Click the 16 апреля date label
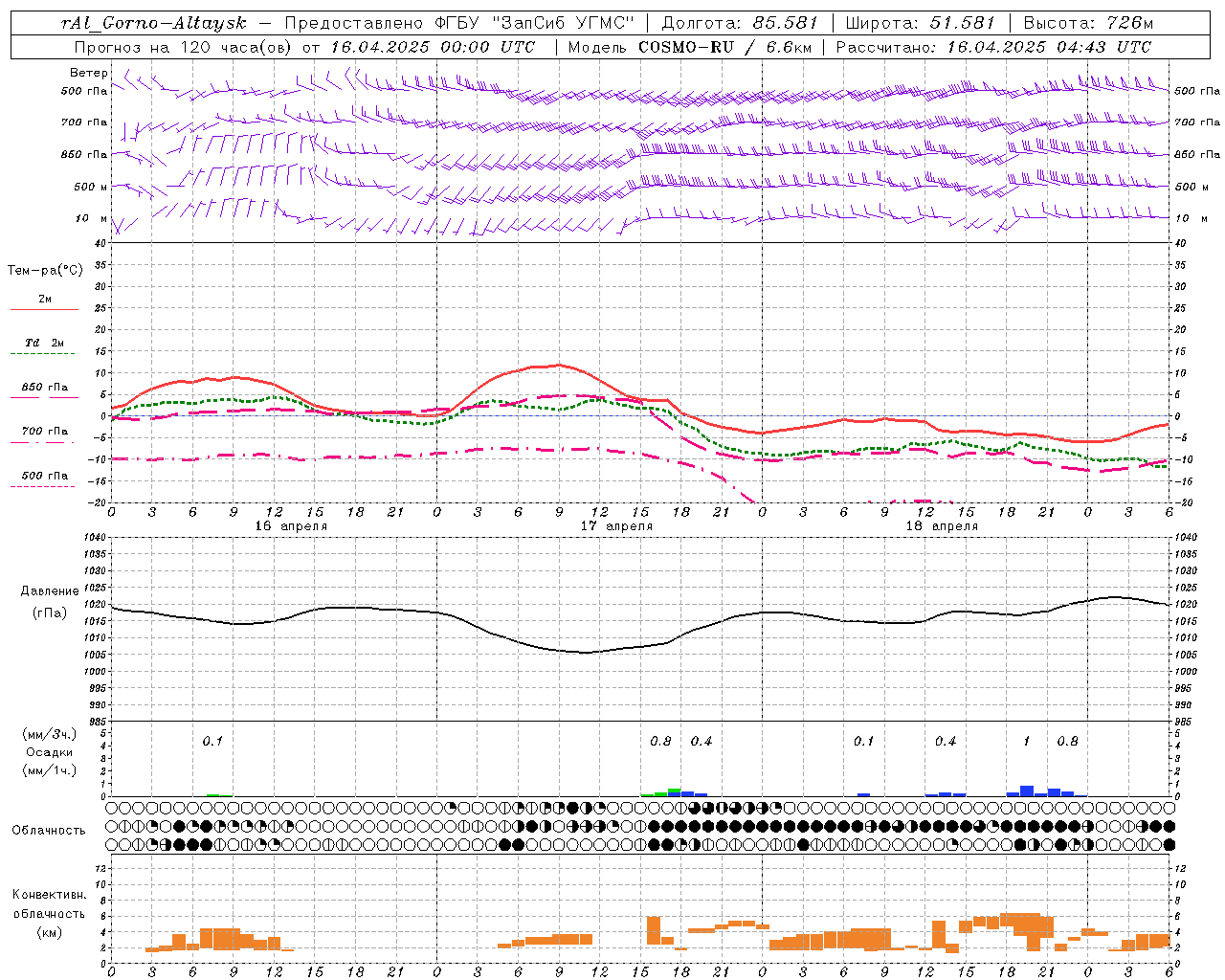This screenshot has height=980, width=1225. tap(291, 526)
